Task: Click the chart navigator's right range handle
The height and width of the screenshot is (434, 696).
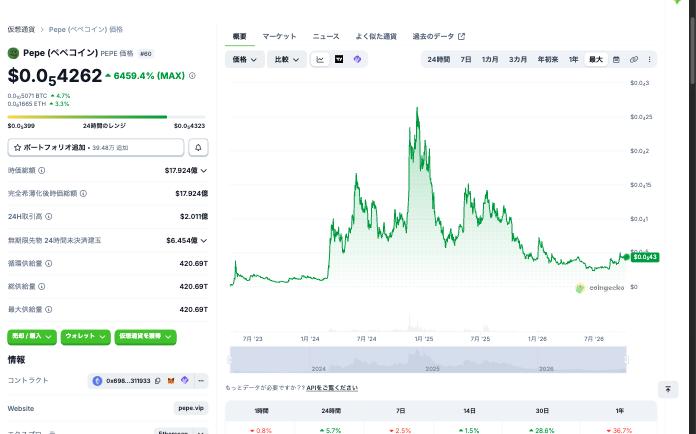Action: [x=626, y=360]
